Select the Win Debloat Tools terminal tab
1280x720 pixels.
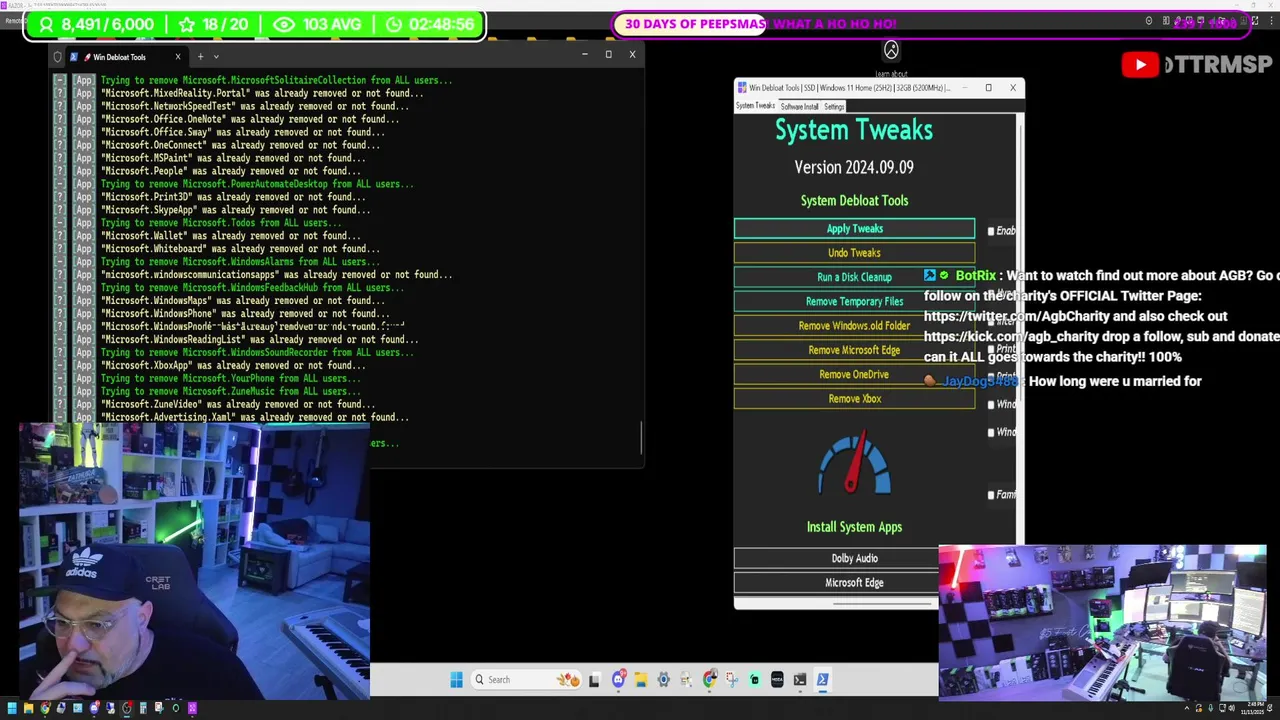(x=125, y=57)
